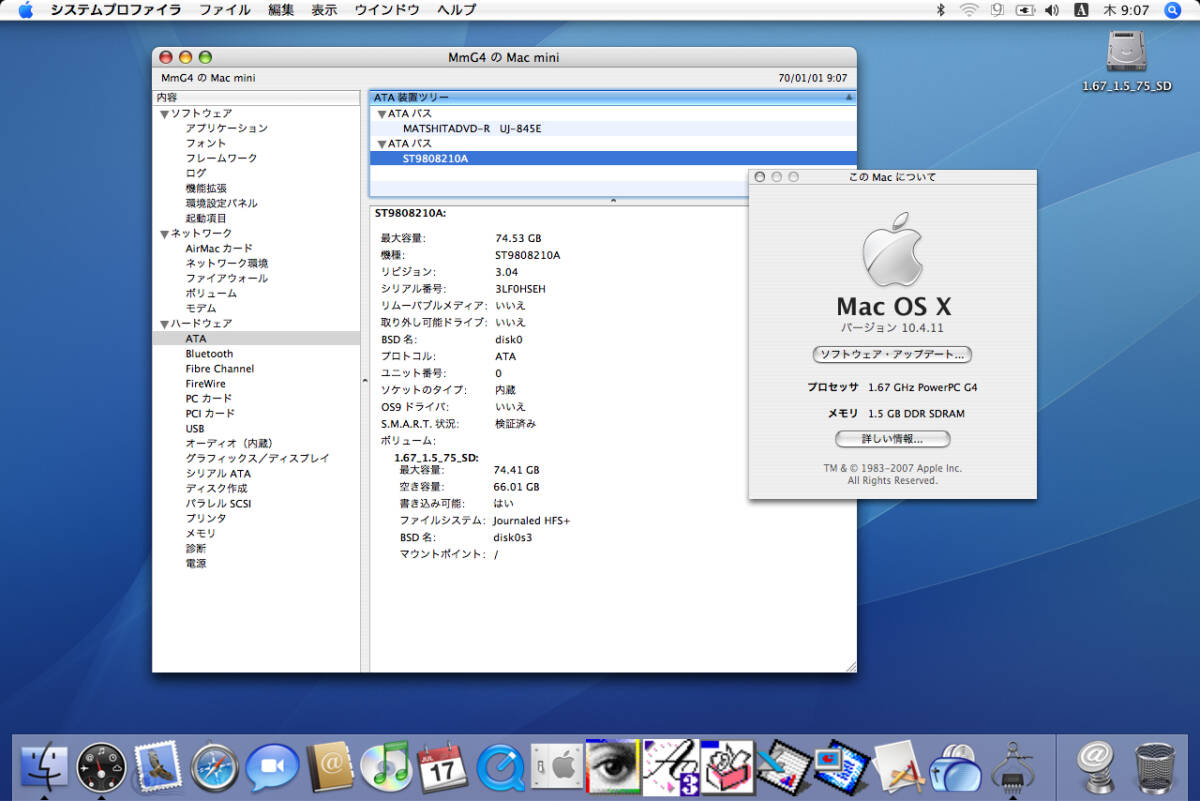Viewport: 1200px width, 801px height.
Task: Launch Dashboard from the Dock
Action: 102,768
